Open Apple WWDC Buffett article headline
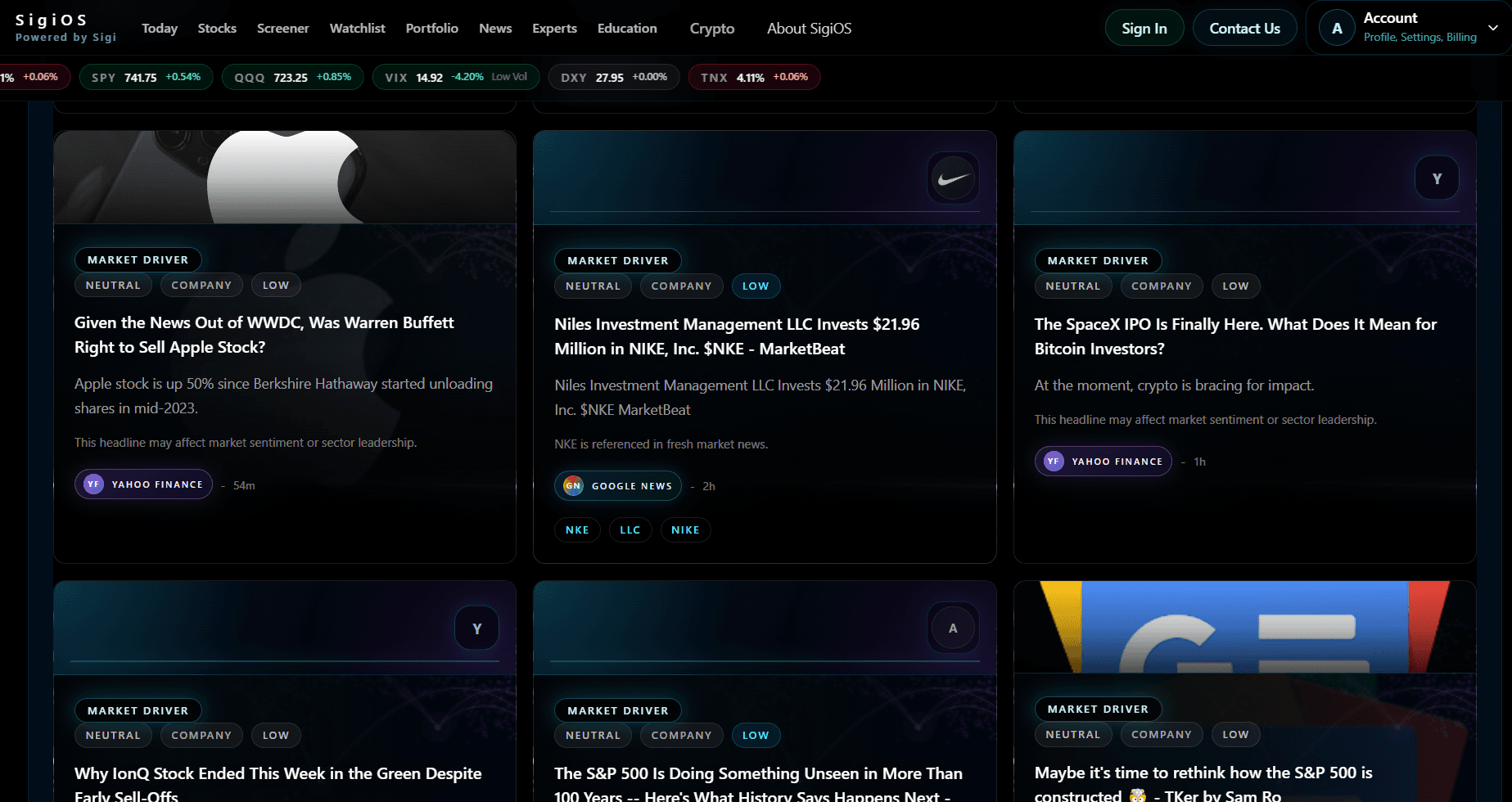The height and width of the screenshot is (802, 1512). [x=264, y=335]
